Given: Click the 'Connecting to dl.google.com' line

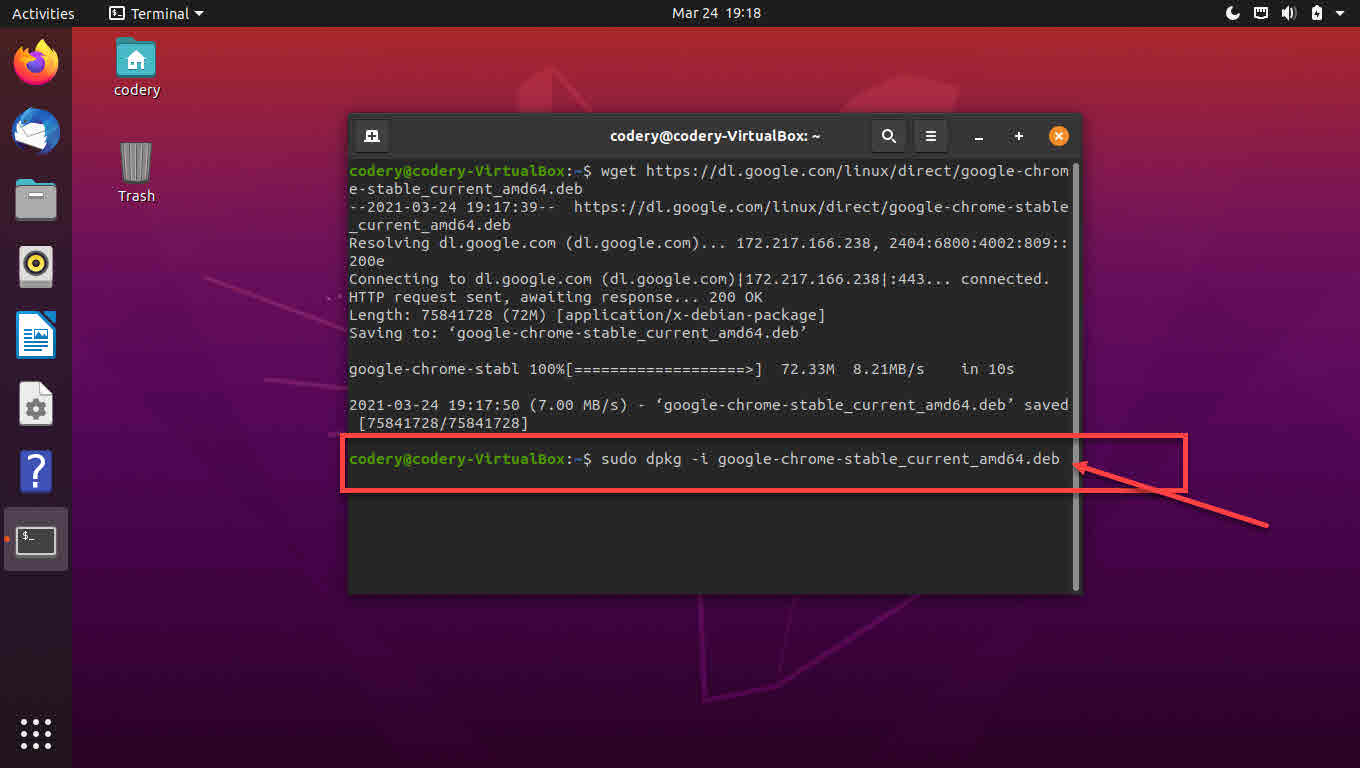Looking at the screenshot, I should coord(699,279).
